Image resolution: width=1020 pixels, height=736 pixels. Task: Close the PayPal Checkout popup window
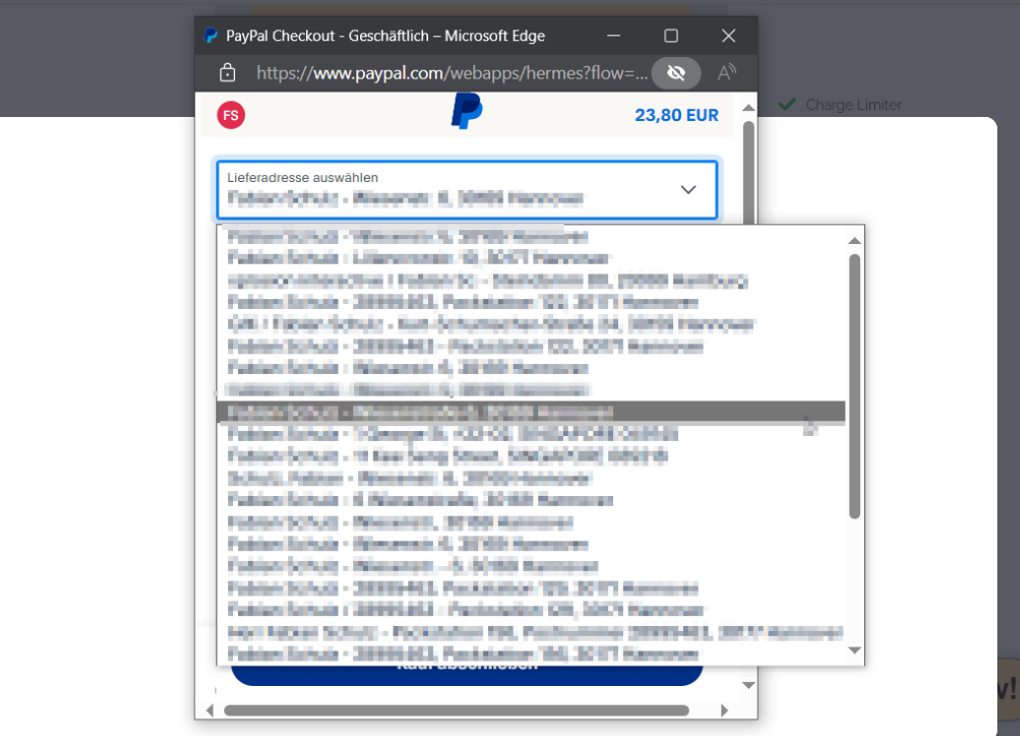pyautogui.click(x=729, y=36)
